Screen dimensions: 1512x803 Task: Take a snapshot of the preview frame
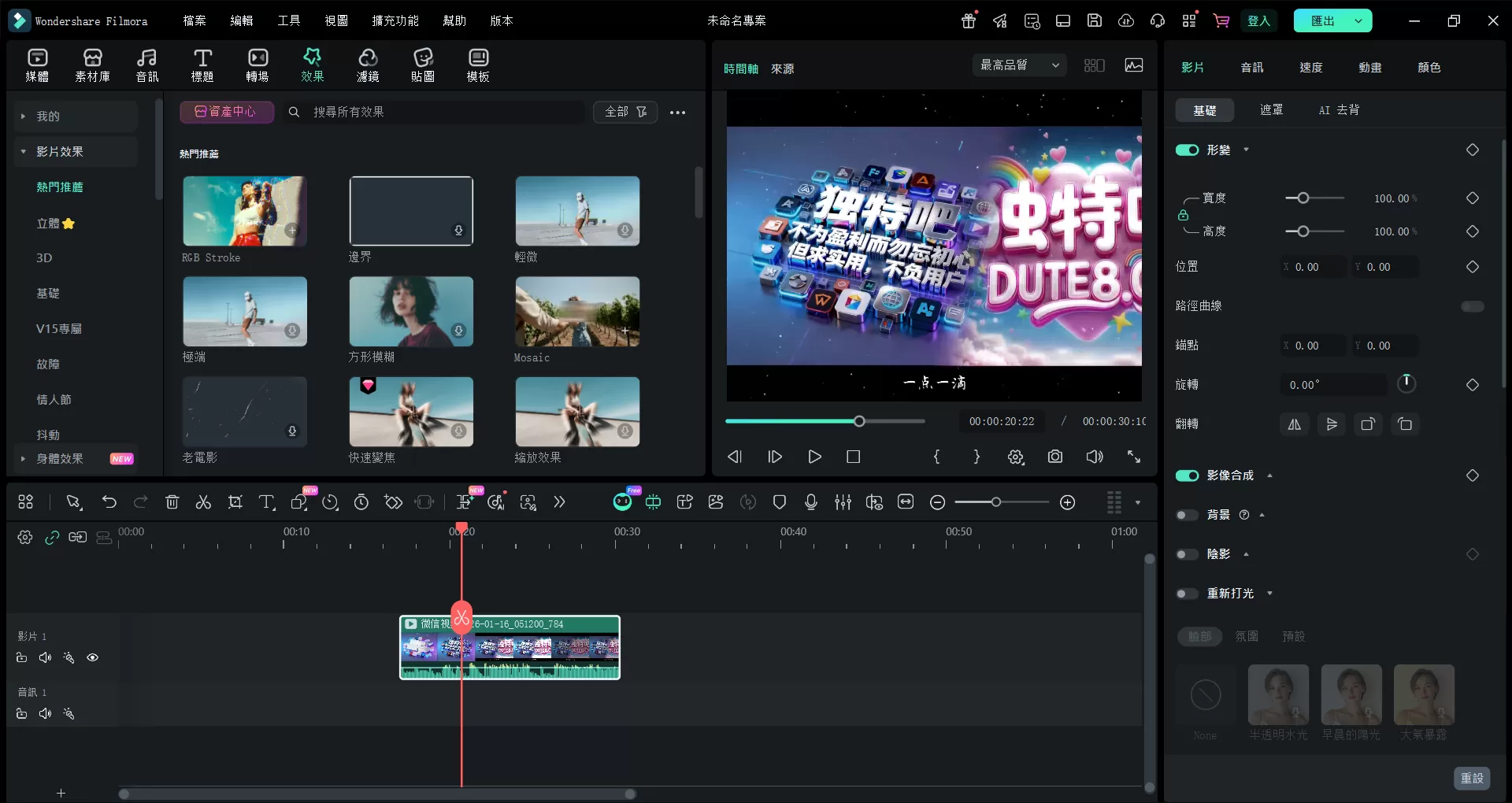(1054, 457)
